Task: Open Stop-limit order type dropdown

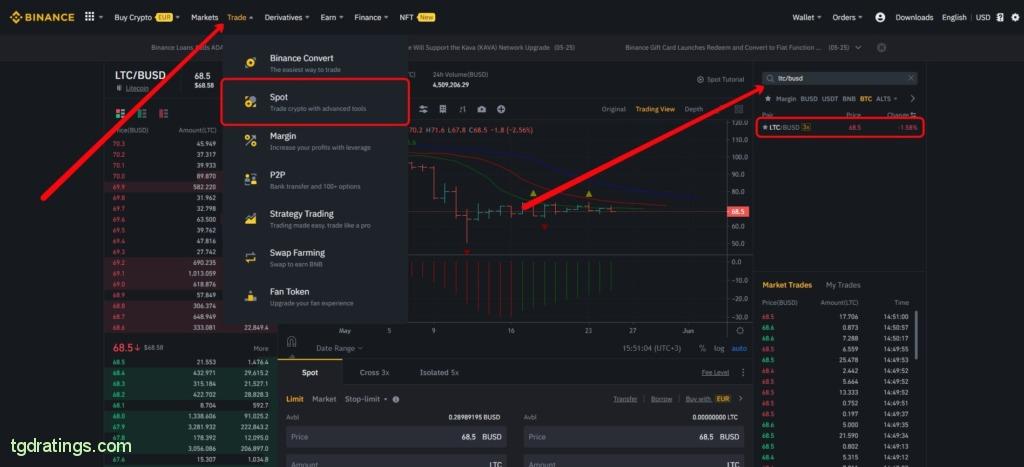Action: click(x=366, y=398)
